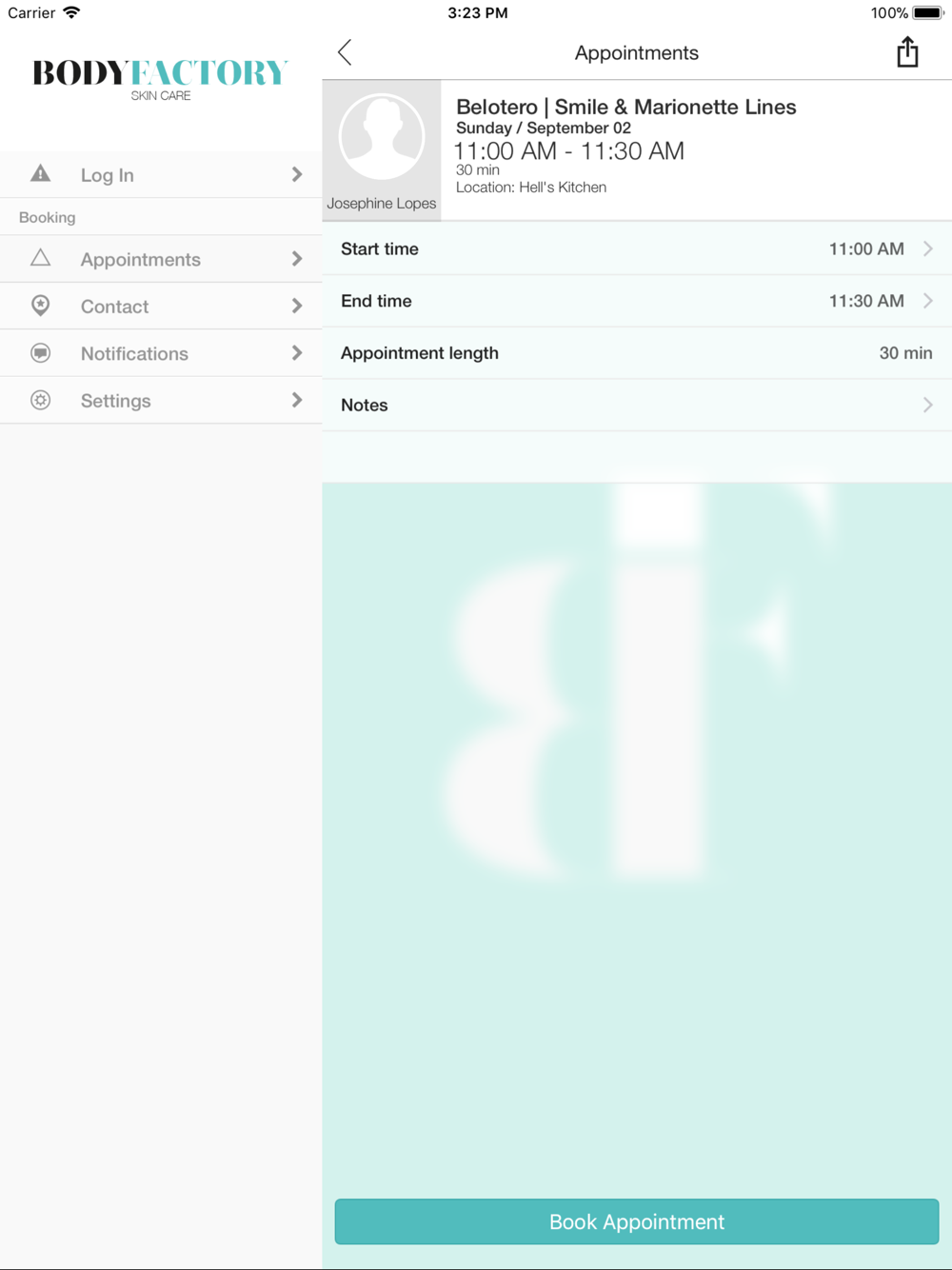Tap the 11:00 AM - 11:30 AM time range
Image resolution: width=952 pixels, height=1270 pixels.
coord(569,150)
